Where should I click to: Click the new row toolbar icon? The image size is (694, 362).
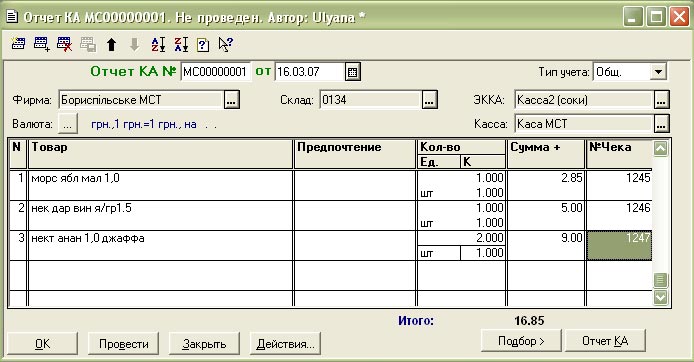pos(19,44)
